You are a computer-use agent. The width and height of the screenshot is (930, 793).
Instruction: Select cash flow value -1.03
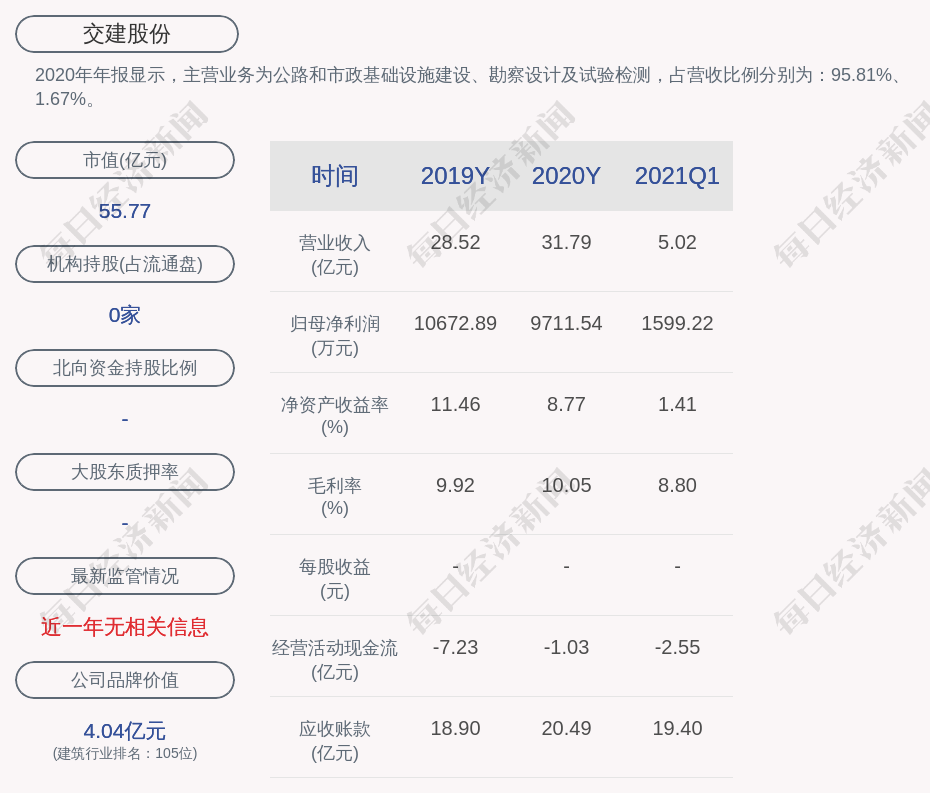tap(566, 647)
